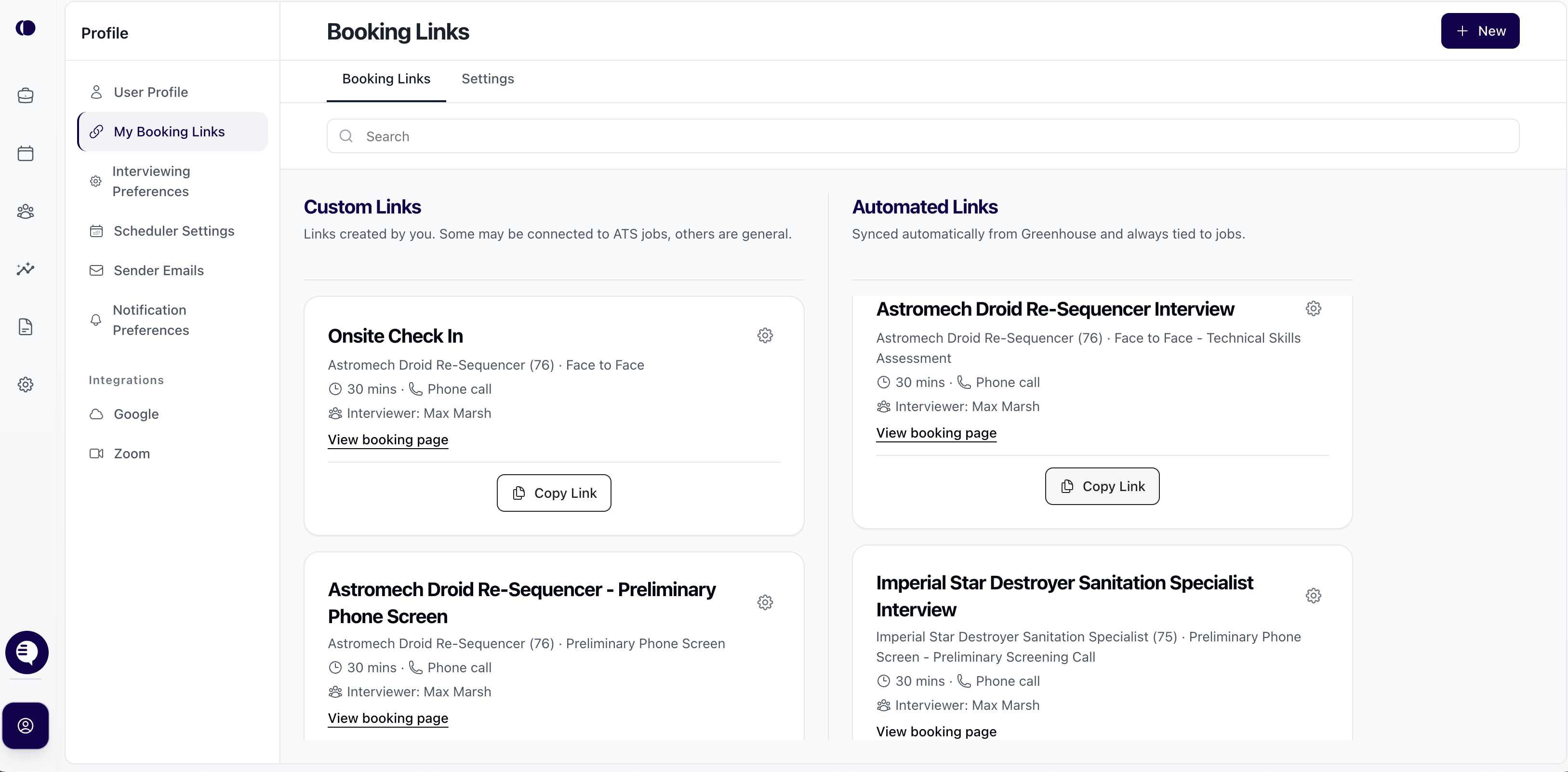The image size is (1568, 772).
Task: Click the camera icon beside Zoom
Action: tap(96, 453)
